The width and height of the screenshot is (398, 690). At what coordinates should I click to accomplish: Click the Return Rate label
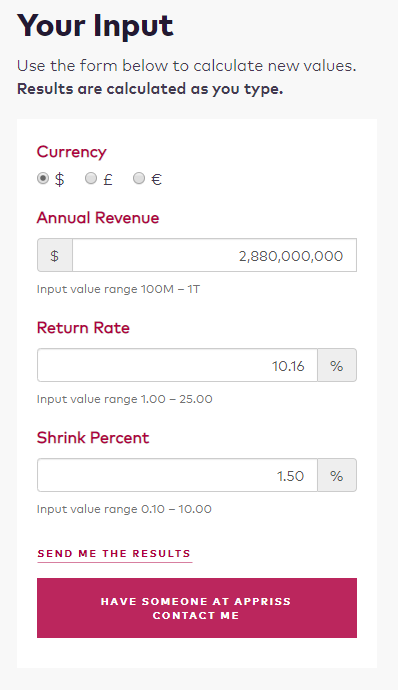83,328
